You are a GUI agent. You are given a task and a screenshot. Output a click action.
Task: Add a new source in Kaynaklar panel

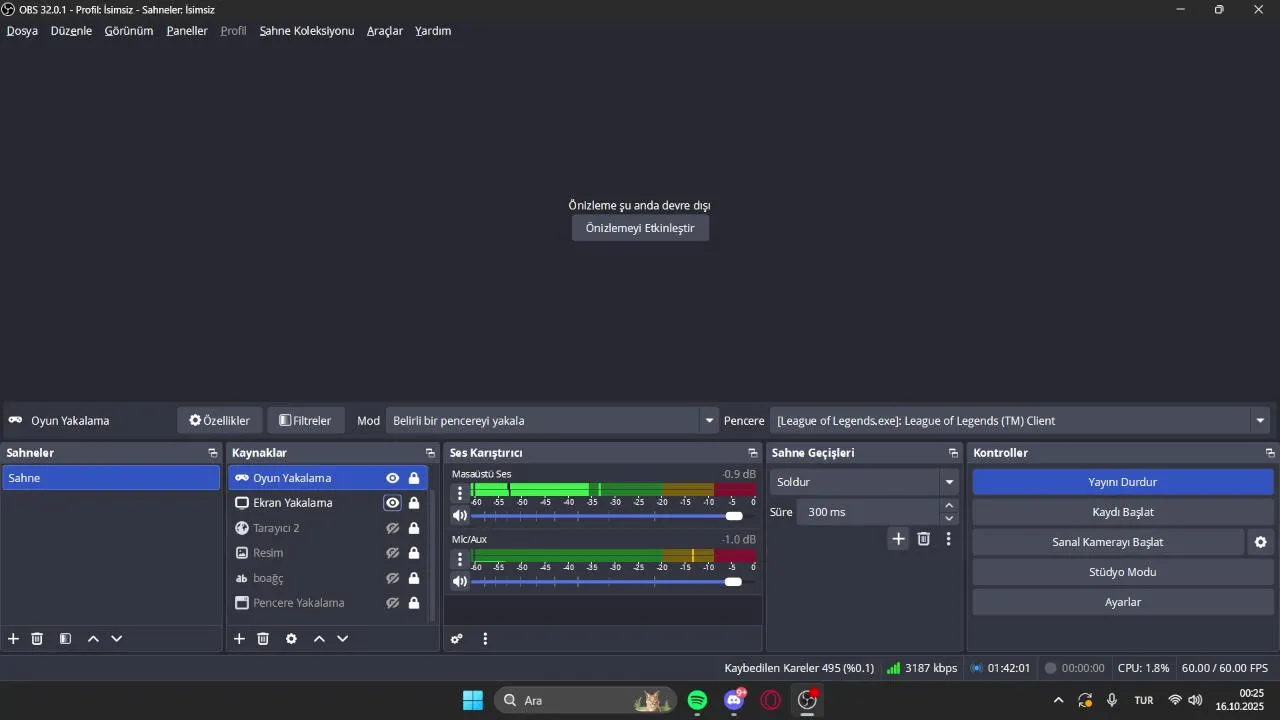pyautogui.click(x=239, y=639)
